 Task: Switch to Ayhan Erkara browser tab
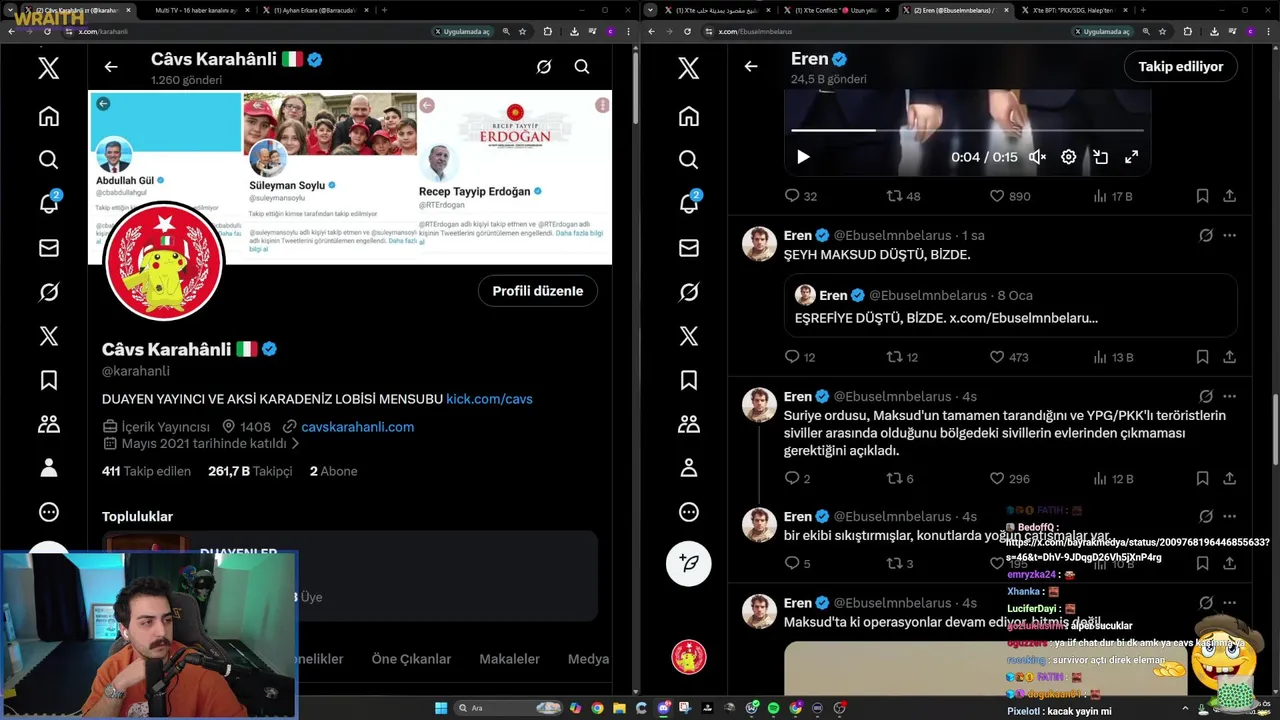click(x=313, y=10)
